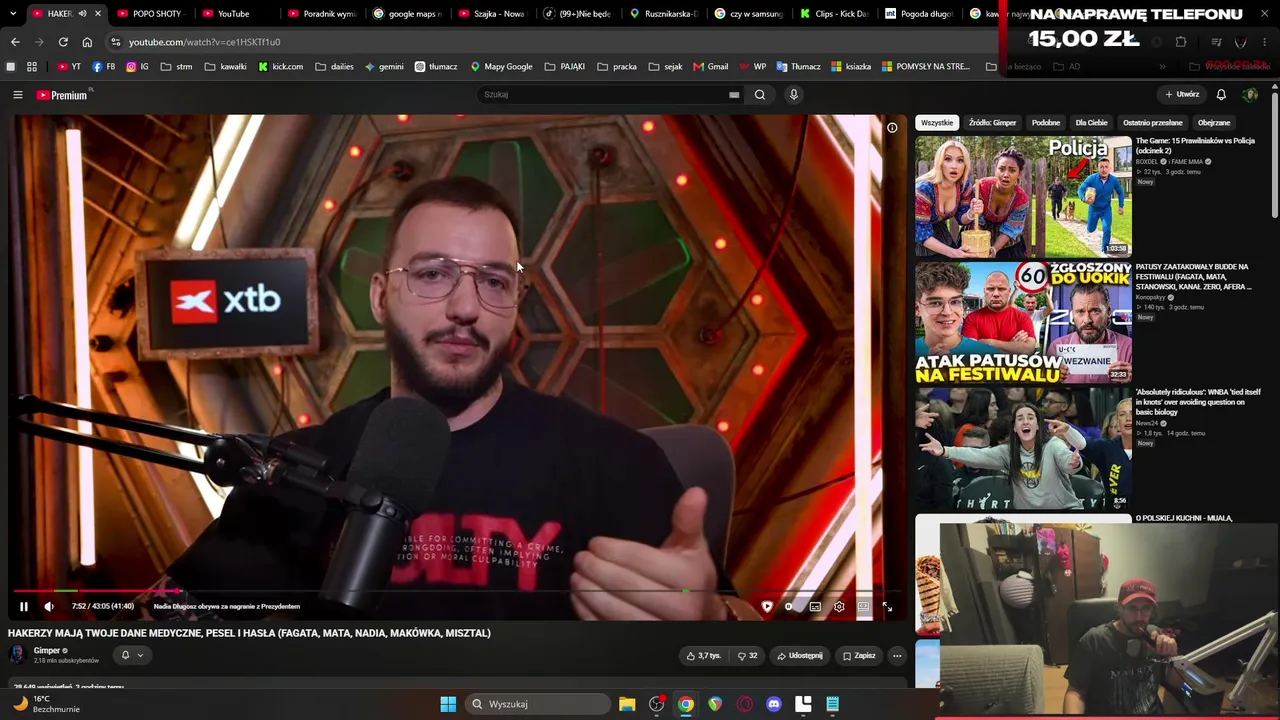Screen dimensions: 1280x720
Task: Switch to the Clips - Kick tab
Action: click(836, 14)
